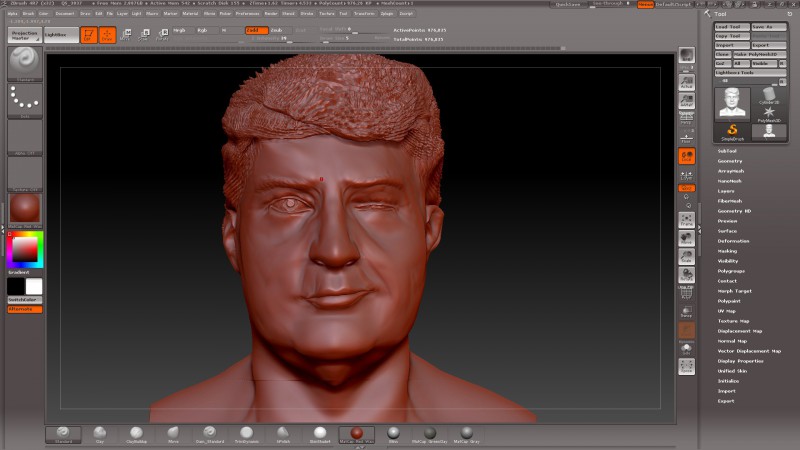Click the Move mode icon in top shelf
The image size is (800, 450).
125,35
